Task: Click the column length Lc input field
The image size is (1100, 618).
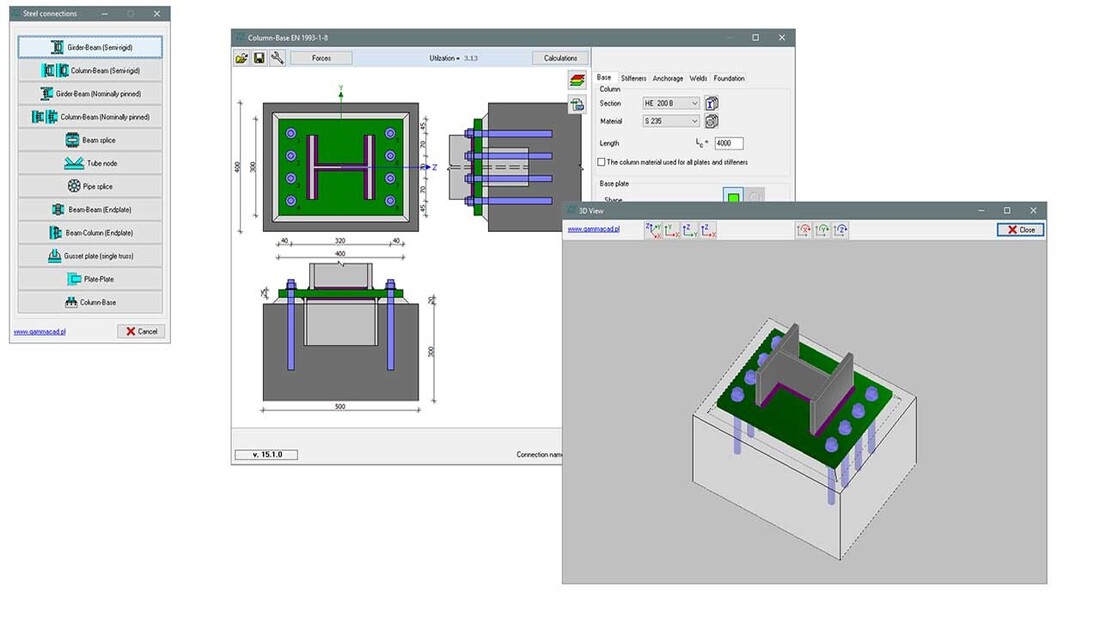Action: (728, 143)
